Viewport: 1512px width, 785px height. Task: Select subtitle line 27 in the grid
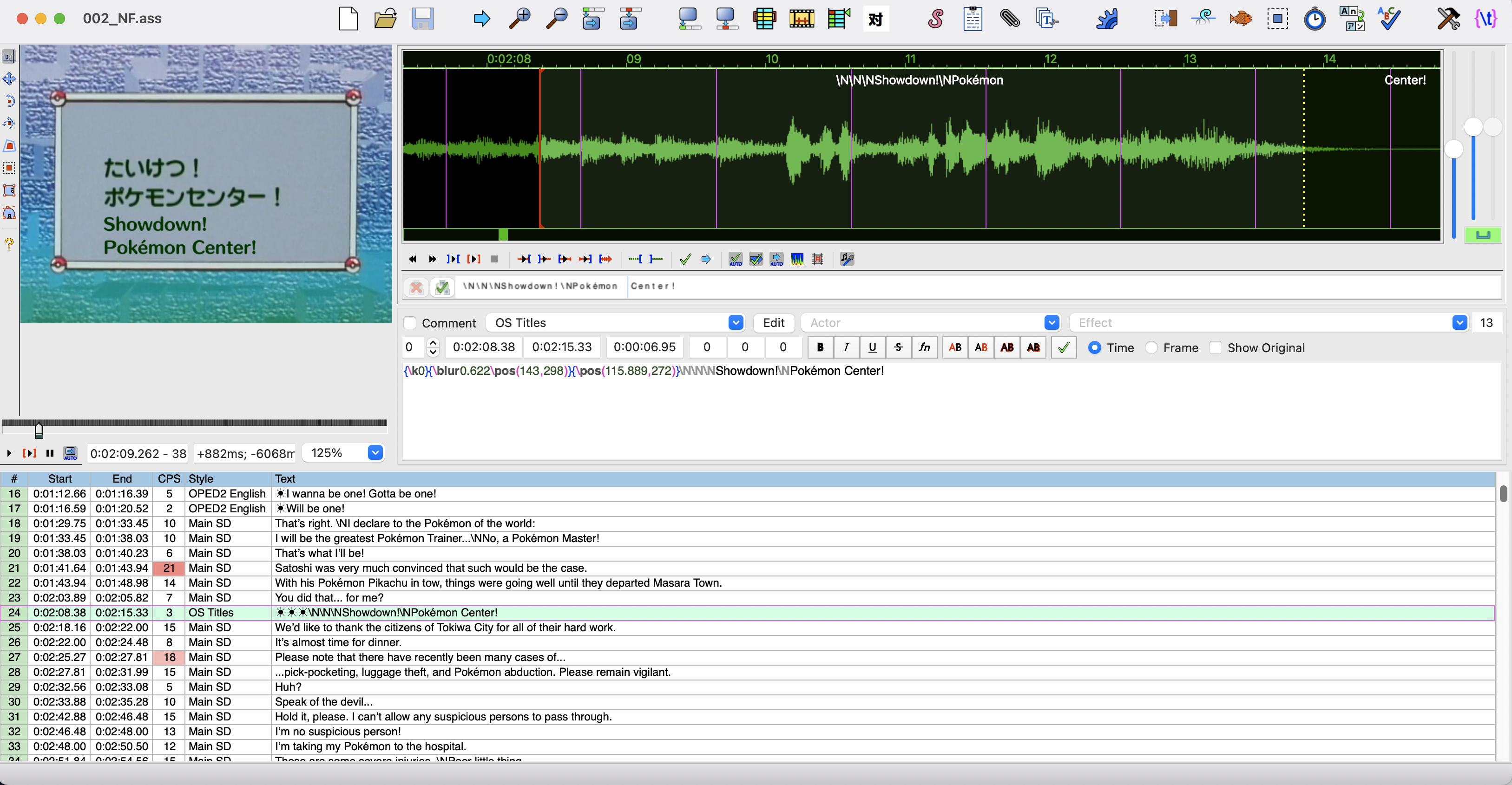[411, 657]
